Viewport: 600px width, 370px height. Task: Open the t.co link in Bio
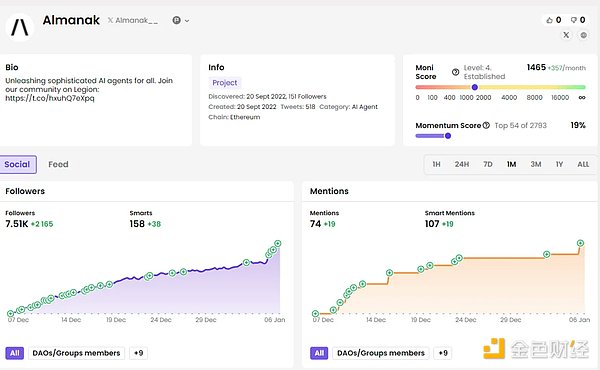(50, 98)
